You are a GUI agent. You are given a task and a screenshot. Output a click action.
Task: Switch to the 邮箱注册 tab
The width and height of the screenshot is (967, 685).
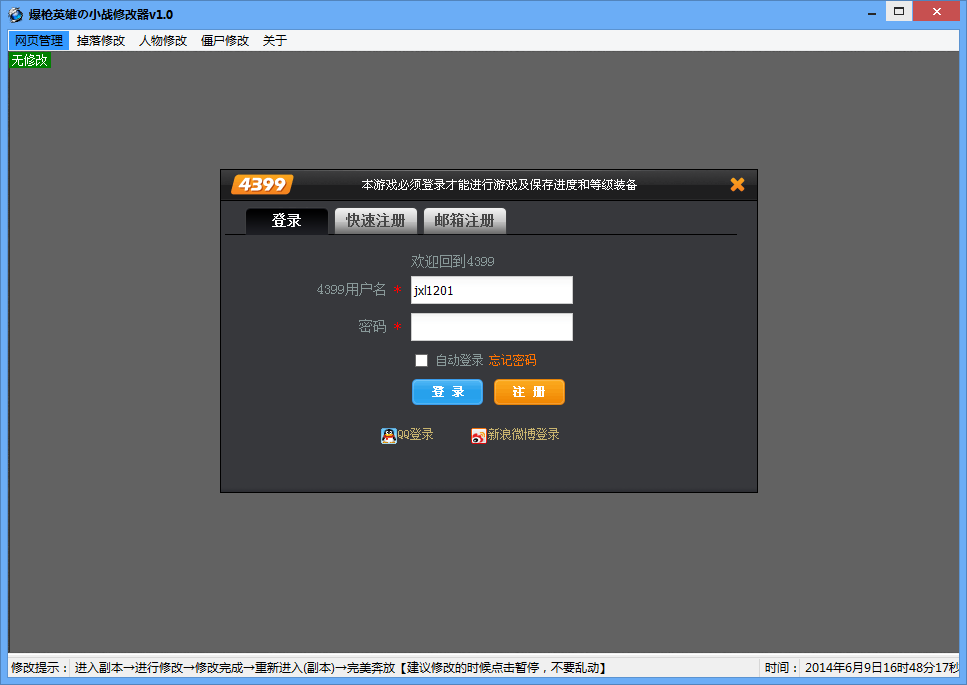[x=464, y=221]
